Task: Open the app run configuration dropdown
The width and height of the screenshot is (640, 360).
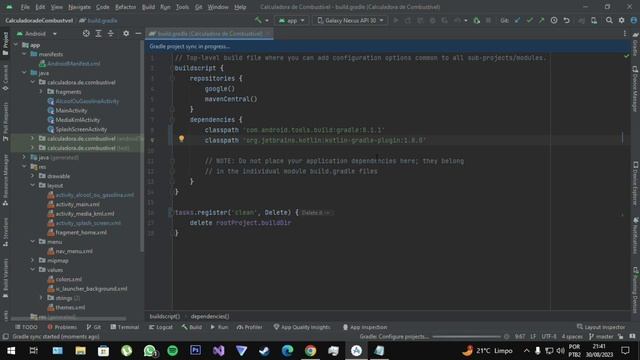Action: pos(291,20)
